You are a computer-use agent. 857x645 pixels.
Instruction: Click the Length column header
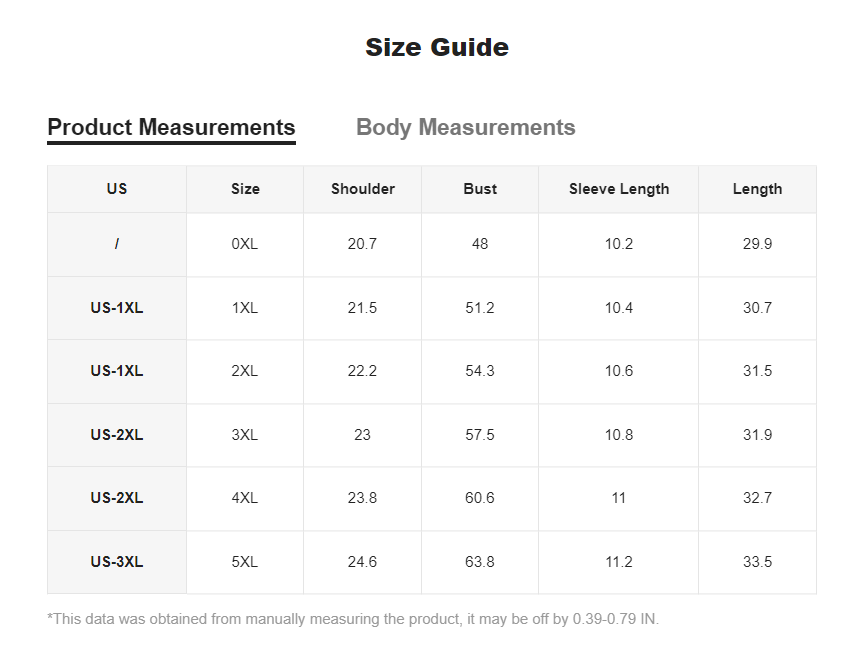758,189
